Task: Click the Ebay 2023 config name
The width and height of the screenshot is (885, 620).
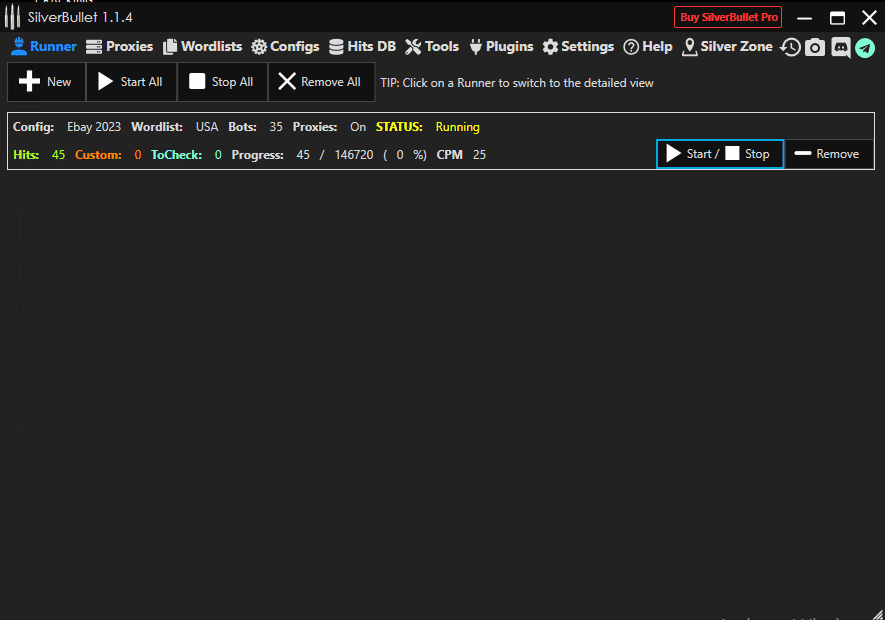Action: pos(94,127)
